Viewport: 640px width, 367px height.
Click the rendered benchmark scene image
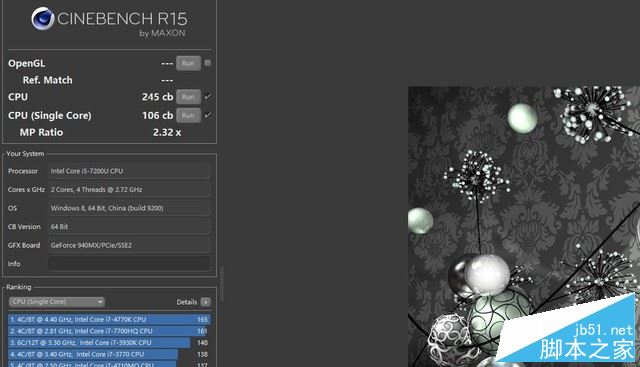[524, 227]
